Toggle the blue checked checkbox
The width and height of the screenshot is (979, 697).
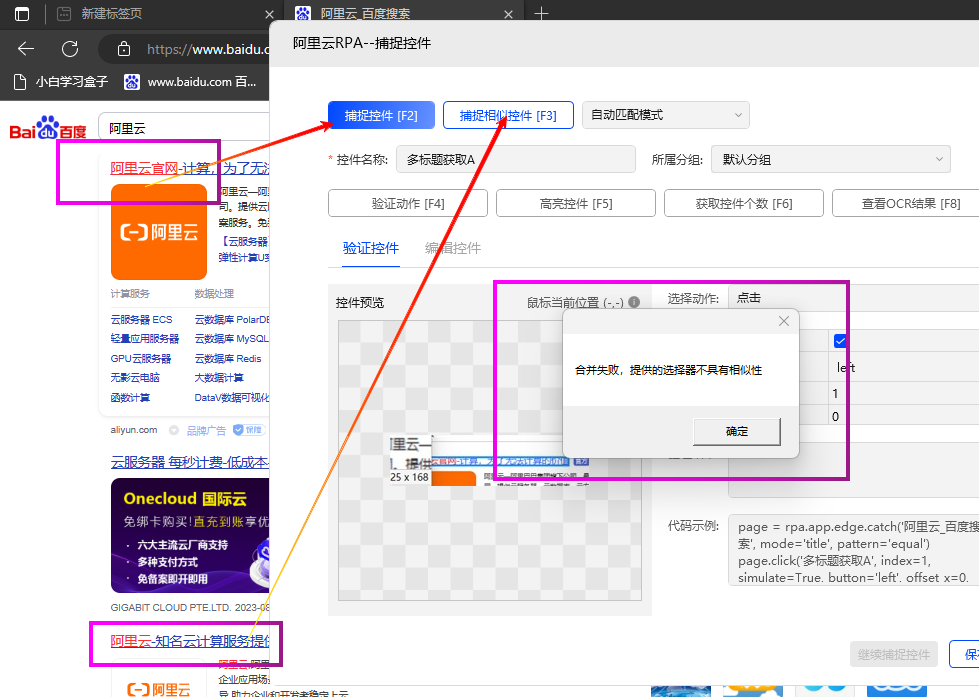point(840,341)
